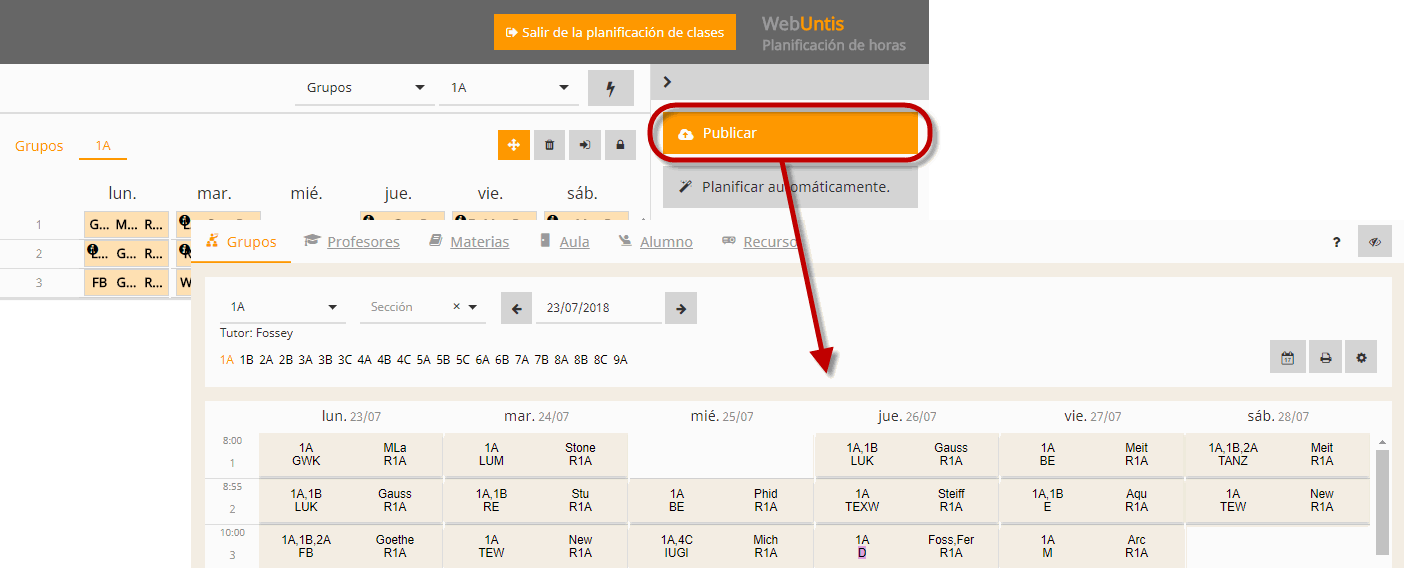This screenshot has width=1404, height=568.
Task: Select the Grupos breadcrumb tab in planner
Action: pos(39,146)
